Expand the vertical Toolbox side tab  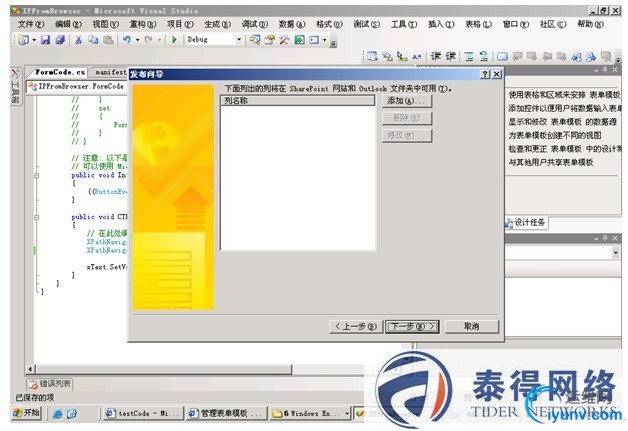click(x=15, y=86)
